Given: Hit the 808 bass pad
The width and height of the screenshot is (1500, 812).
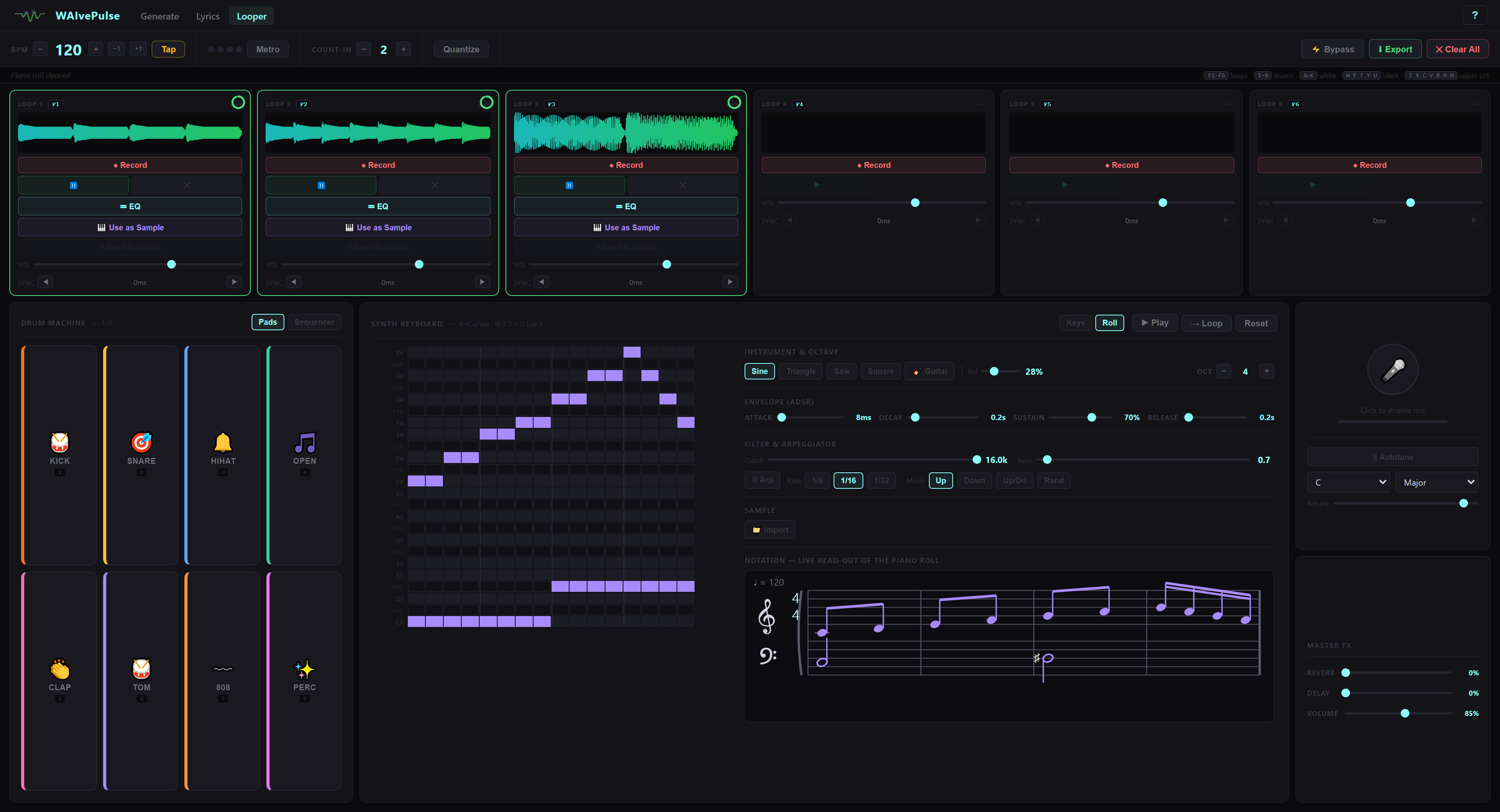Looking at the screenshot, I should click(222, 680).
